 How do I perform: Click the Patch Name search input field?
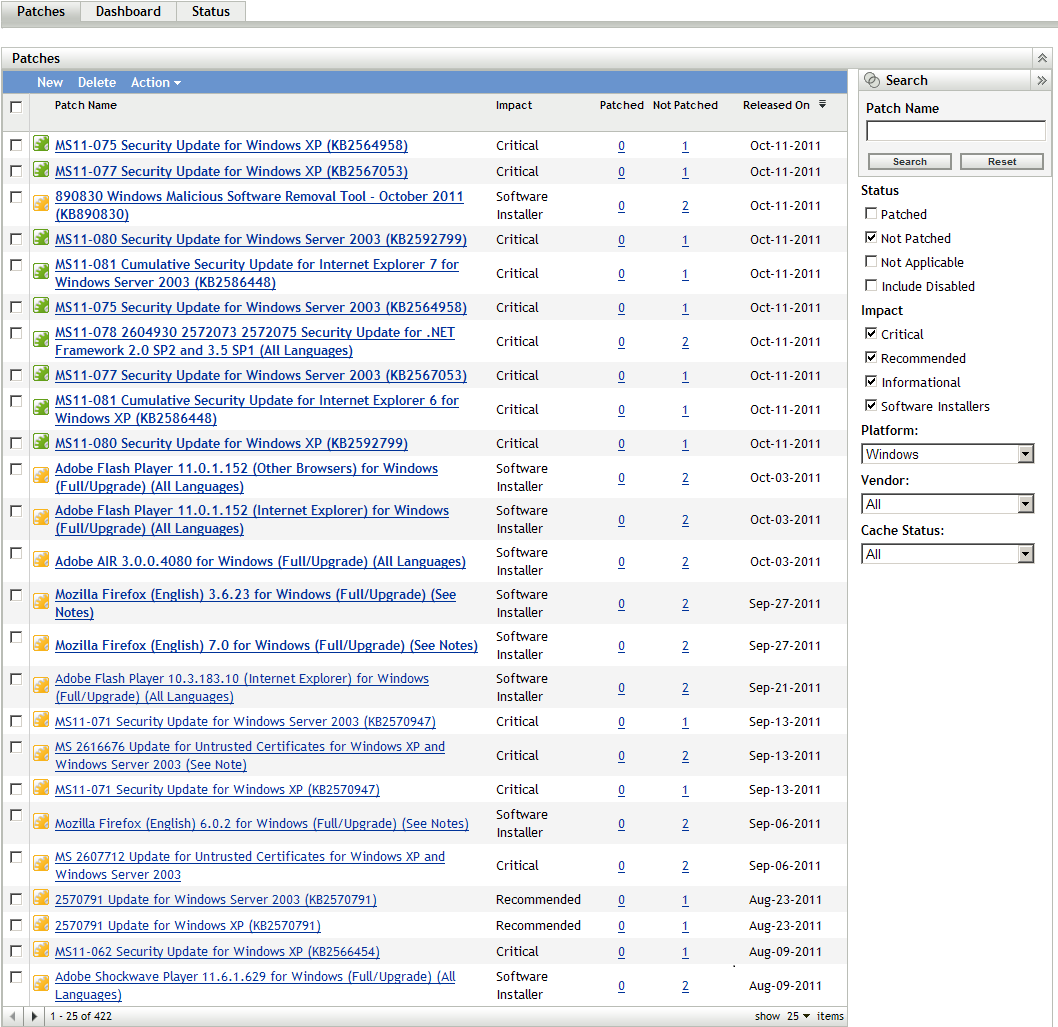955,131
